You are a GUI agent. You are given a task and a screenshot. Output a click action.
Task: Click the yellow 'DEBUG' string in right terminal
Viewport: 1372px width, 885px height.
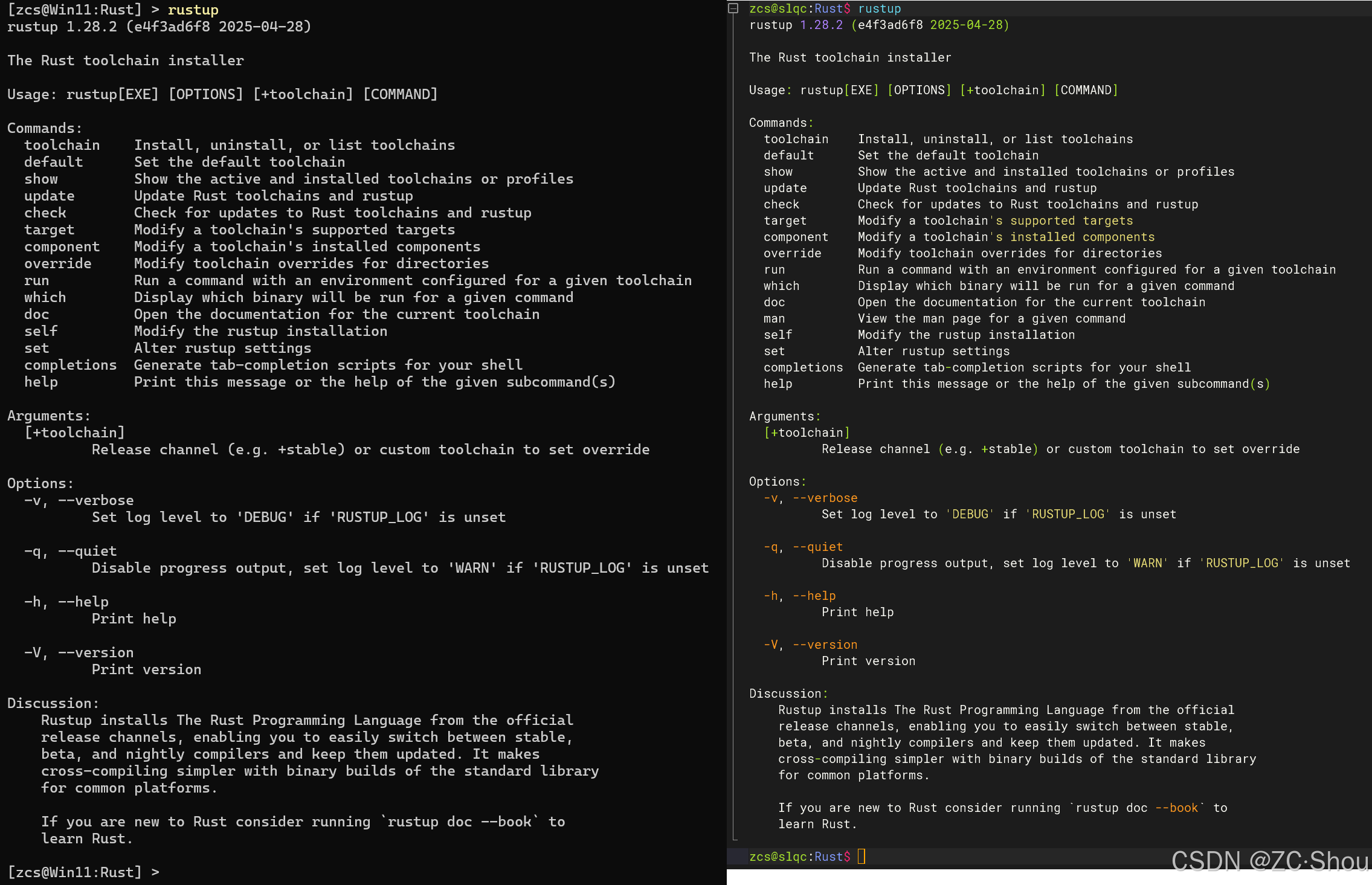click(x=970, y=514)
